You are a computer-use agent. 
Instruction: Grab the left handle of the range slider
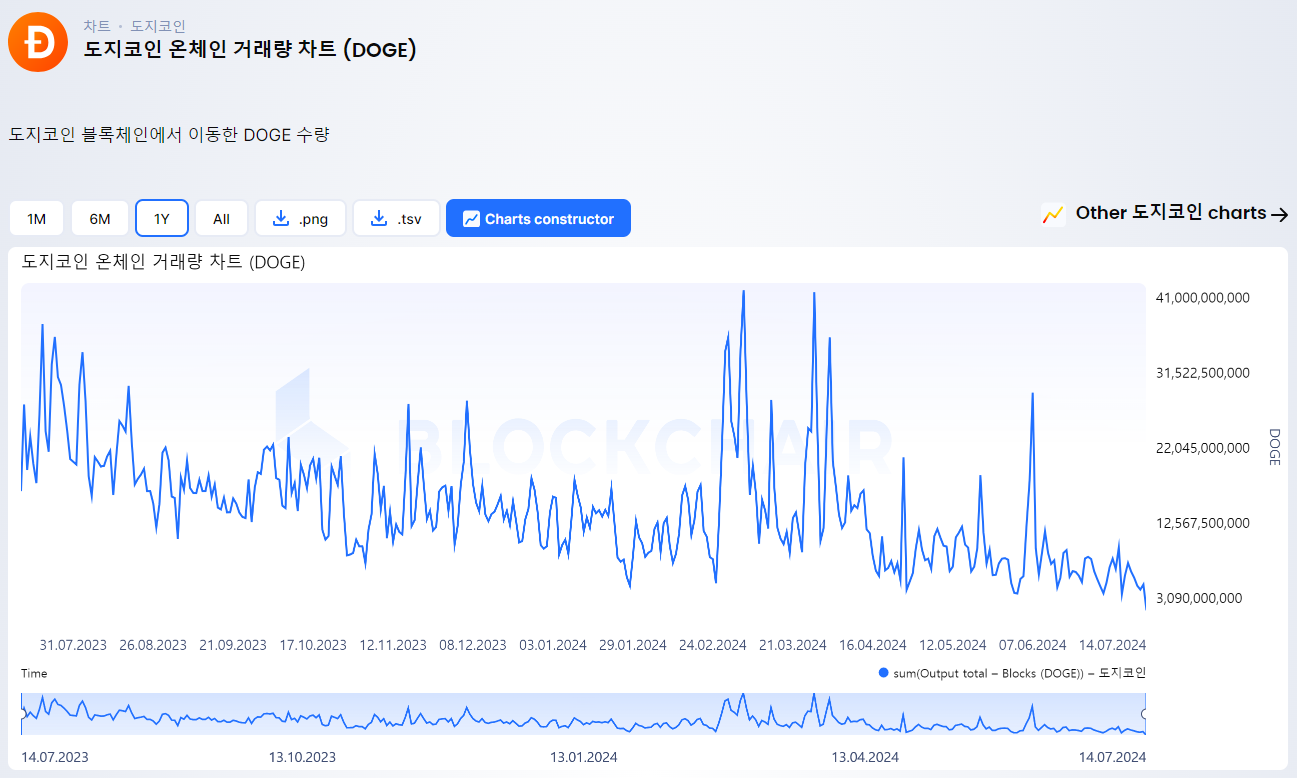pos(22,714)
